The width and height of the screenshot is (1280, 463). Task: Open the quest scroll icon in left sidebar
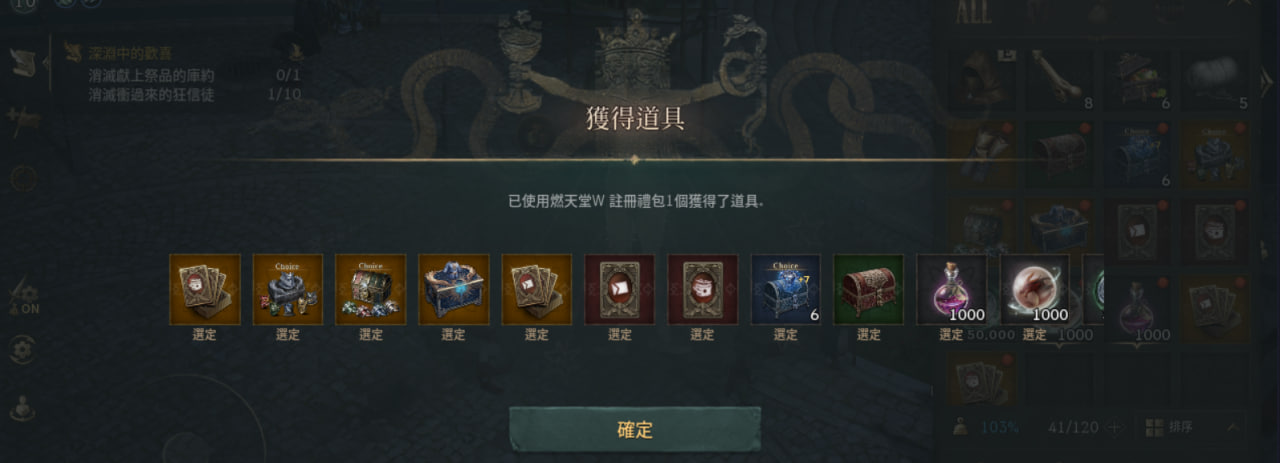point(24,62)
